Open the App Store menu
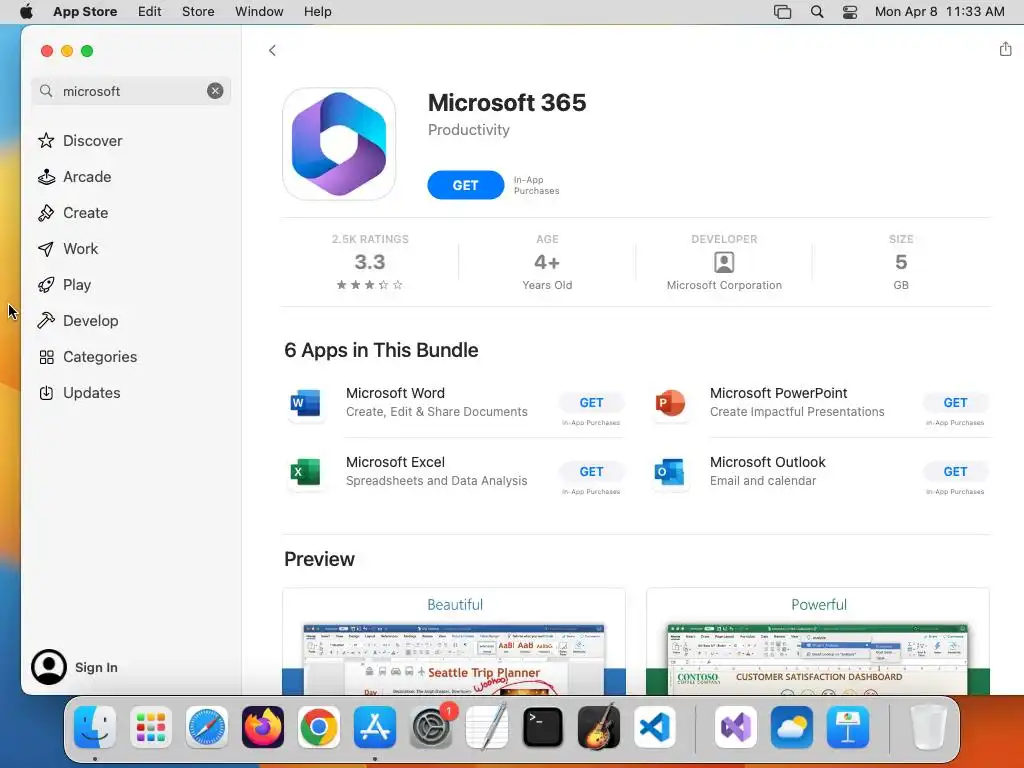 coord(85,12)
